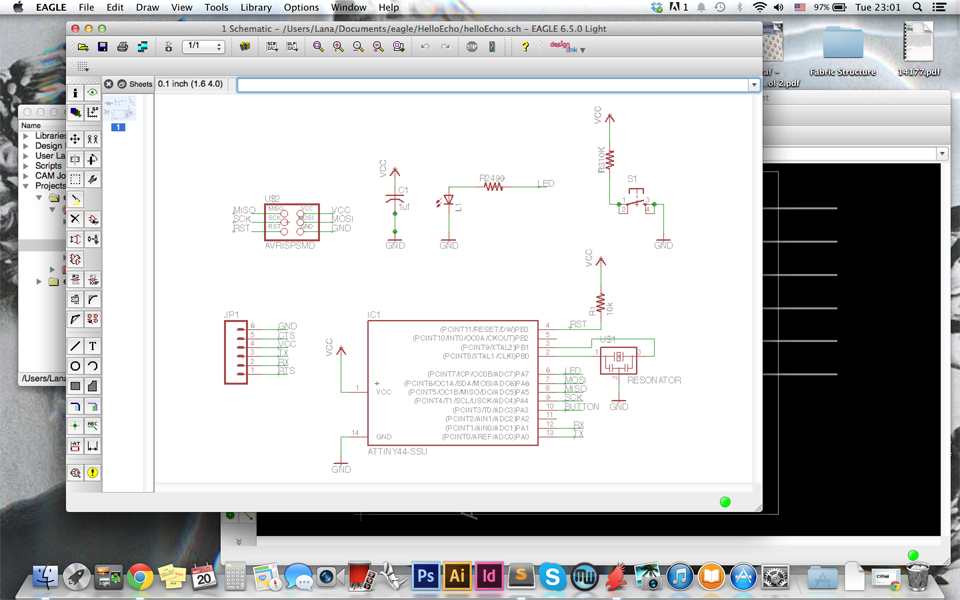
Task: Select the Attribute tool
Action: pos(75,446)
